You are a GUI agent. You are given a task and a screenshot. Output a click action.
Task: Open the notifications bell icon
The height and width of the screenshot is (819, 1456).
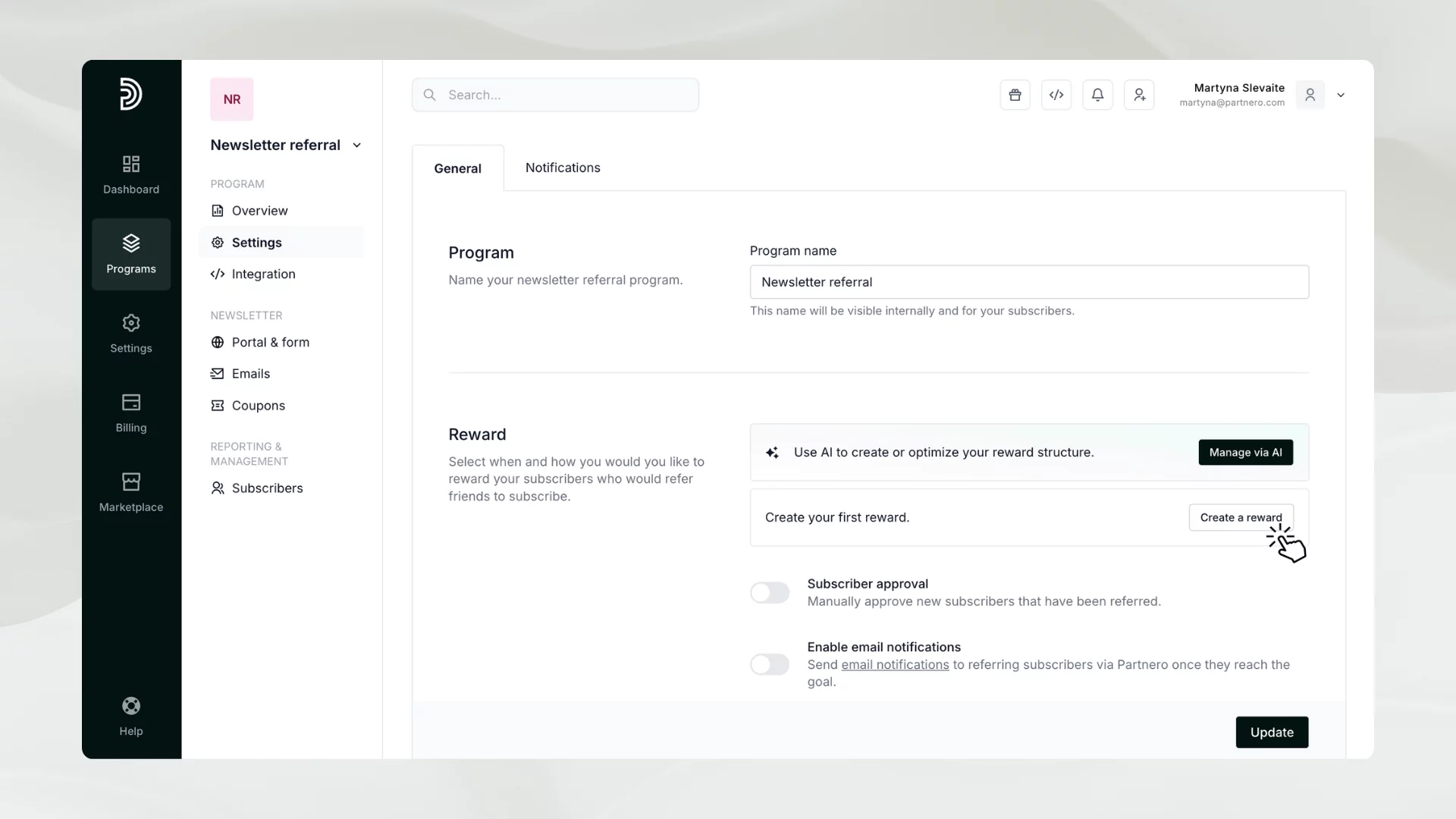pos(1097,95)
